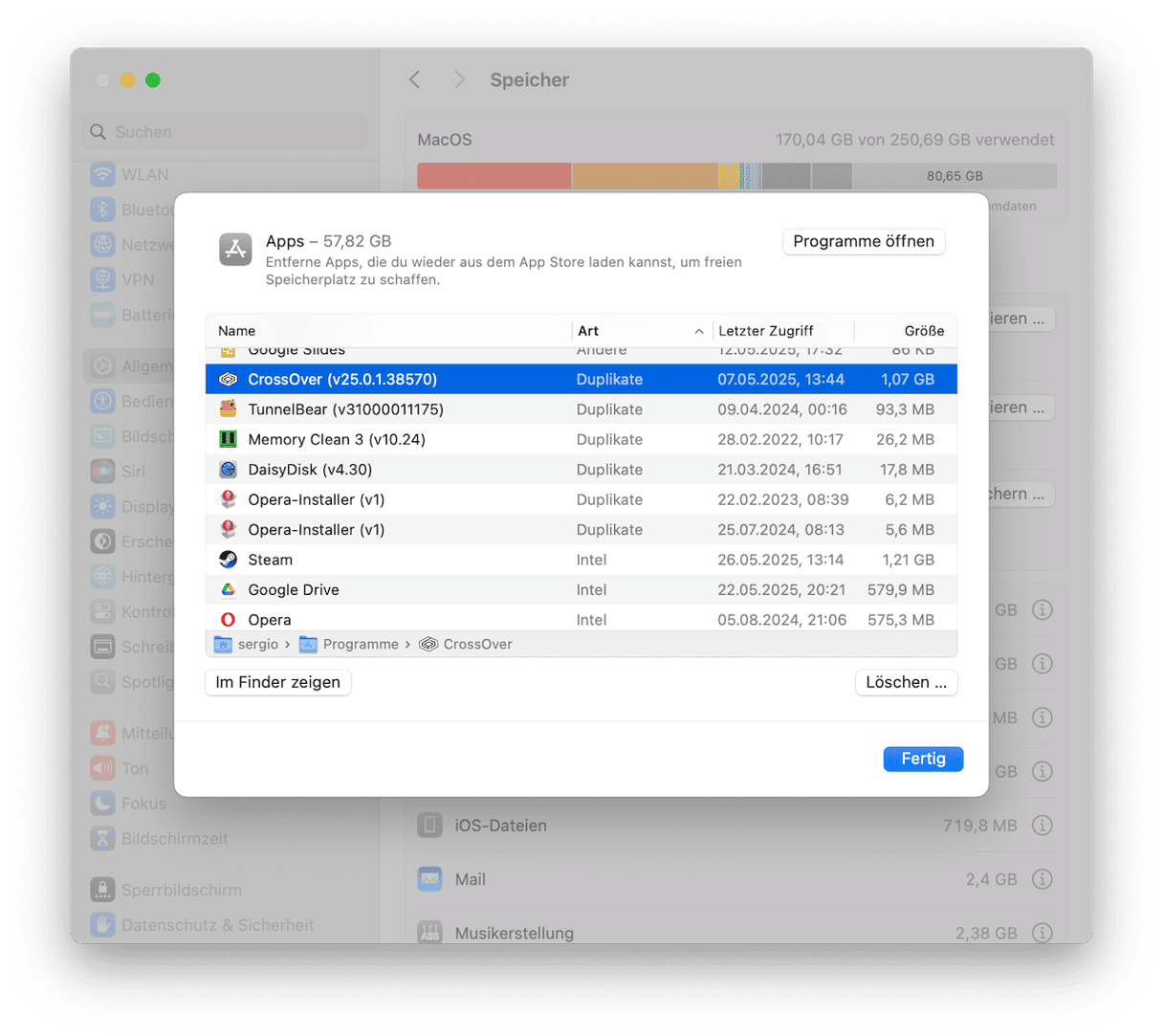This screenshot has width=1163, height=1036.
Task: Click the Google Drive app icon
Action: tap(228, 590)
